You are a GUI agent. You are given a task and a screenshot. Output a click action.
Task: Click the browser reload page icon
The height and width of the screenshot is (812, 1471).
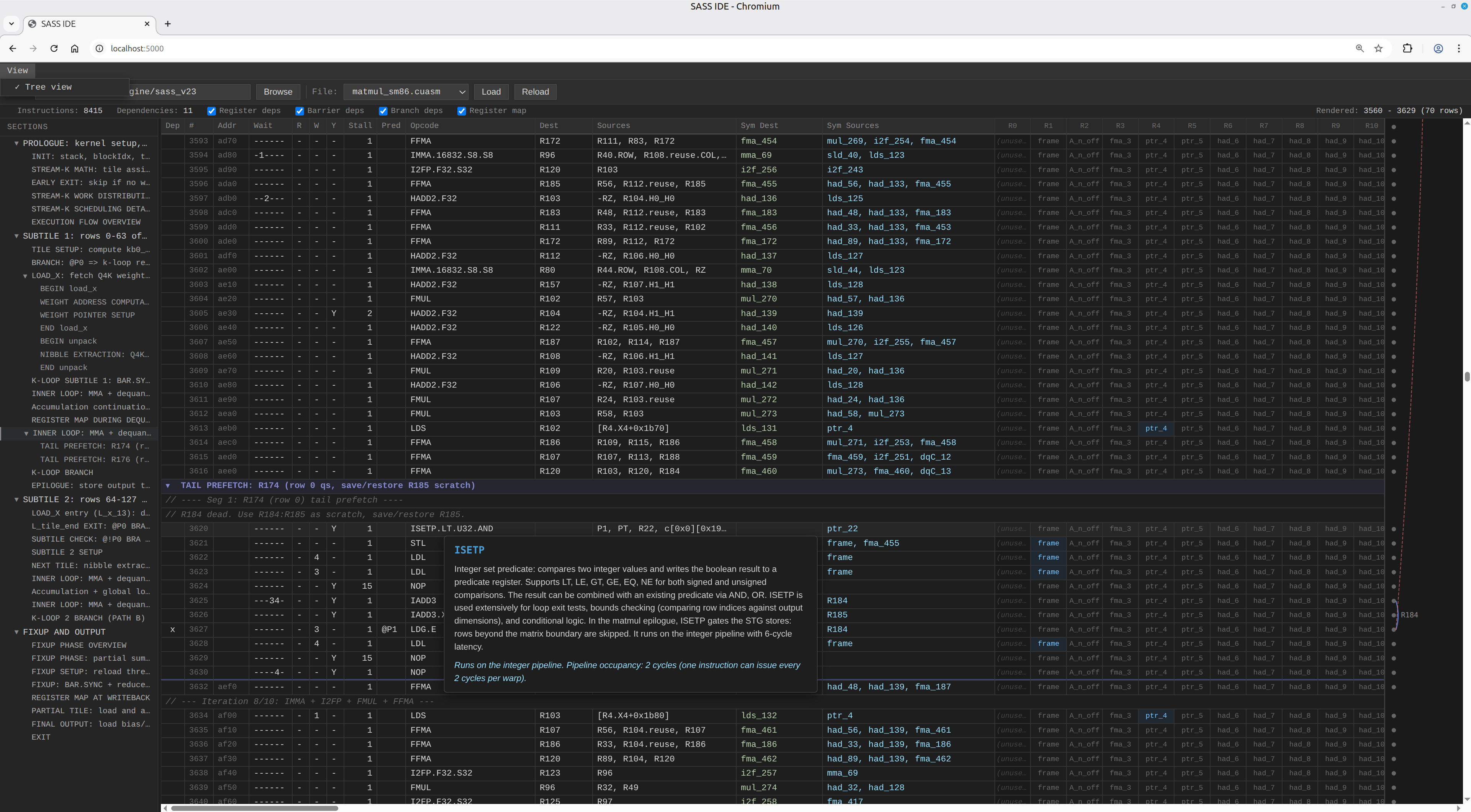(54, 49)
